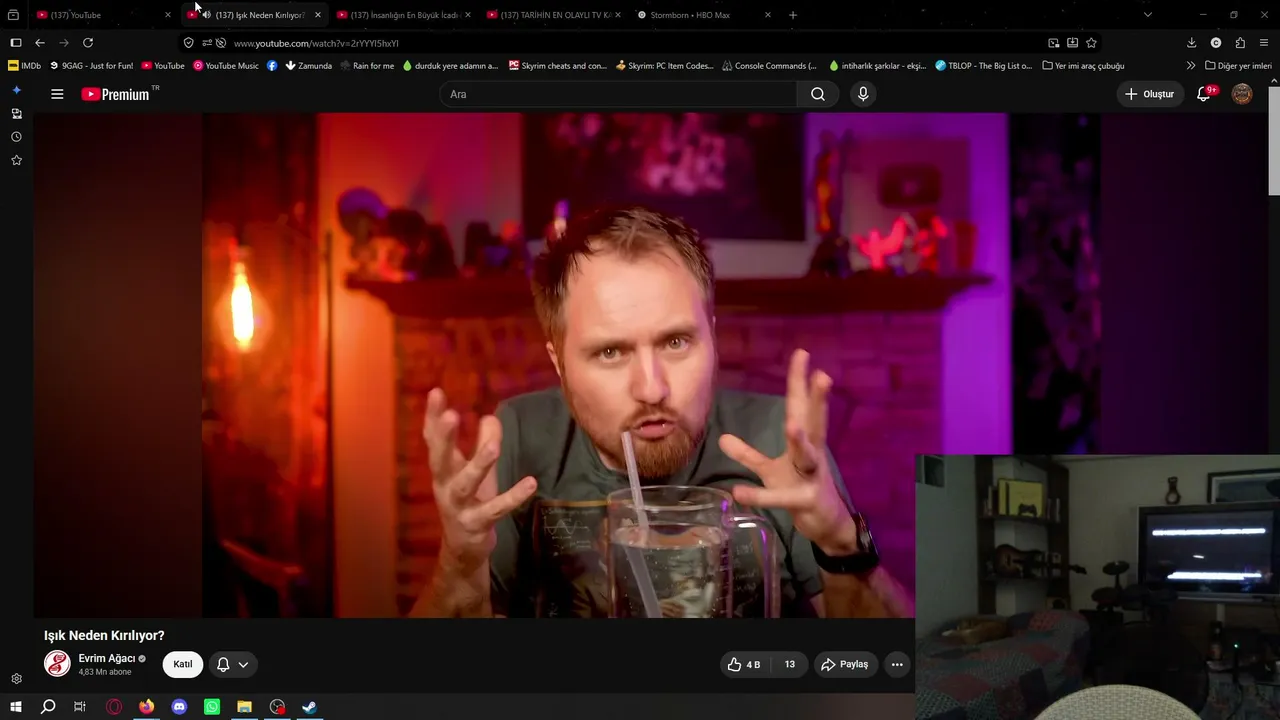
Task: Open YouTube notifications bell in header
Action: click(1205, 94)
